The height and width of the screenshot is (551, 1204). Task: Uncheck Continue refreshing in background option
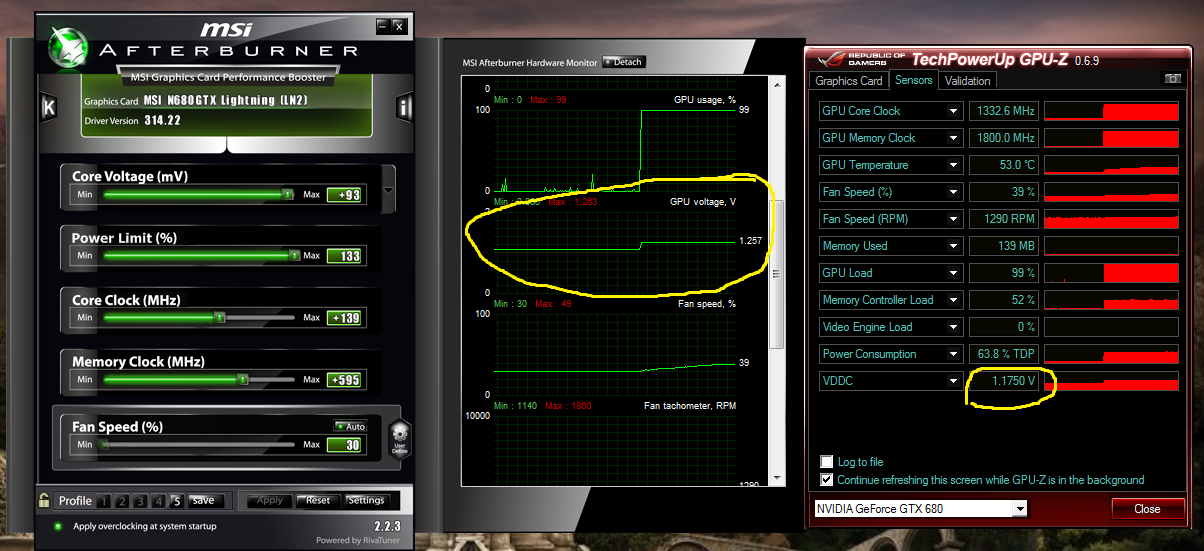pyautogui.click(x=826, y=480)
